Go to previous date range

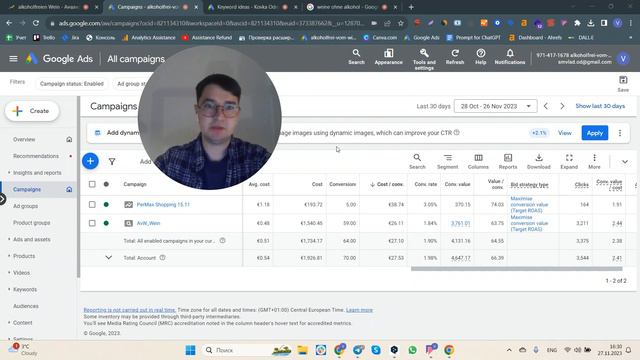pyautogui.click(x=546, y=106)
